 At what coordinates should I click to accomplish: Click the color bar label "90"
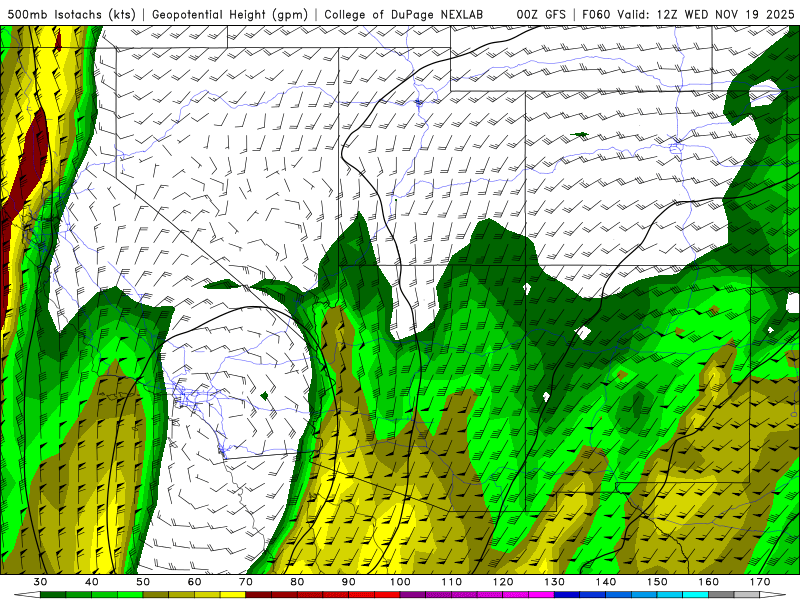pos(349,582)
